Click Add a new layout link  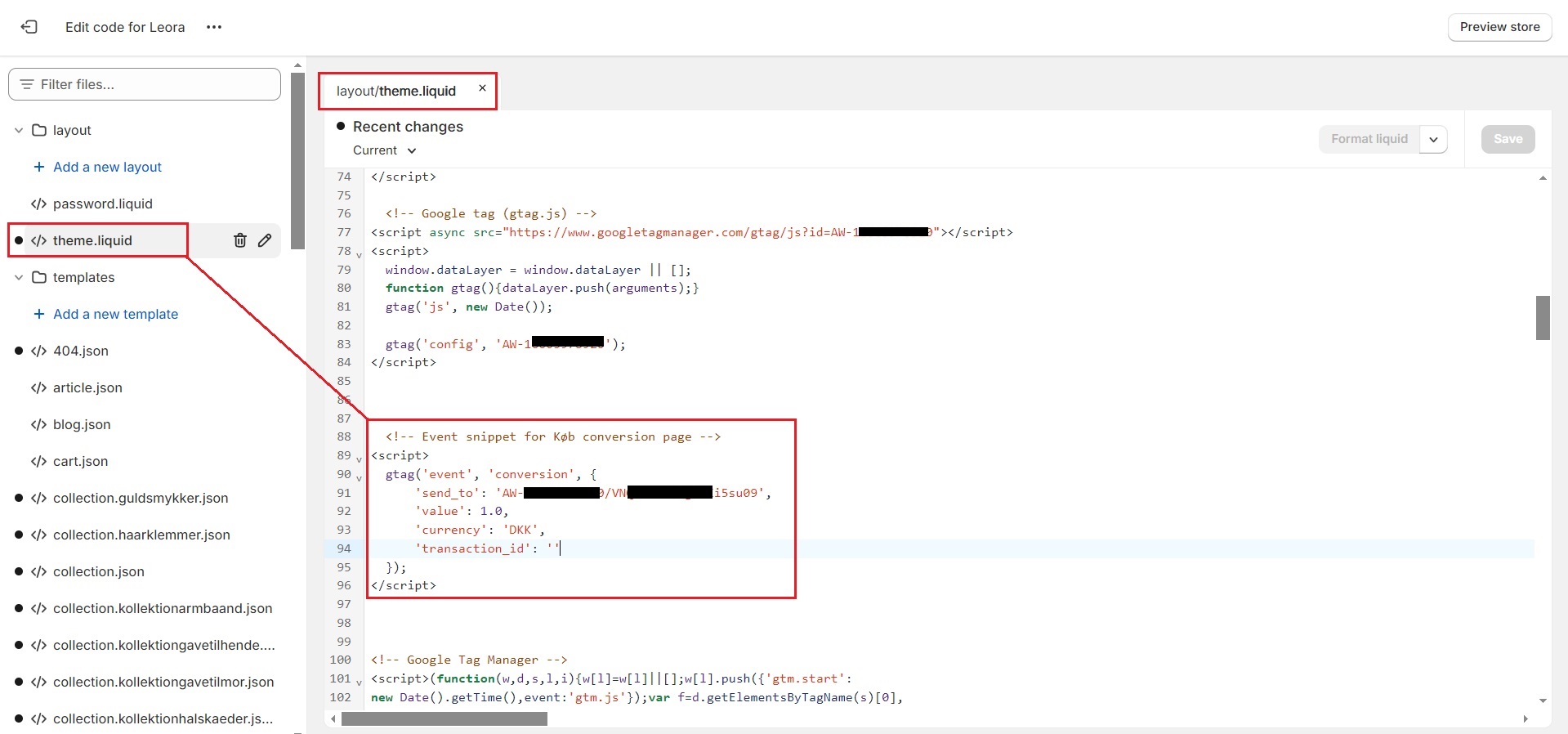click(107, 167)
